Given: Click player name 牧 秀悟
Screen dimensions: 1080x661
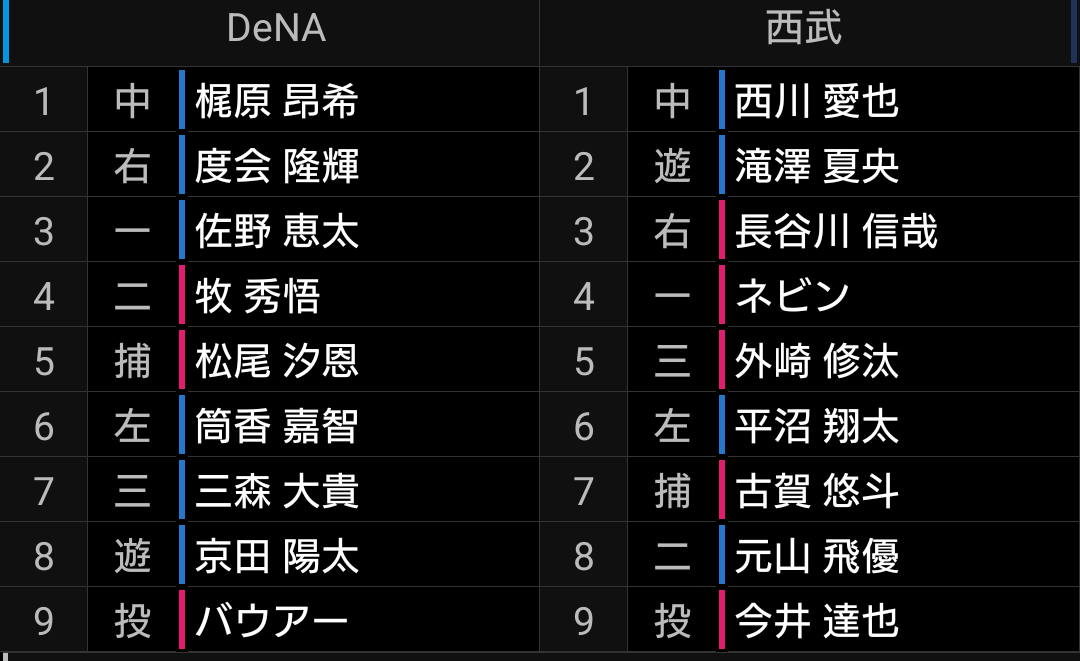Looking at the screenshot, I should click(258, 296).
